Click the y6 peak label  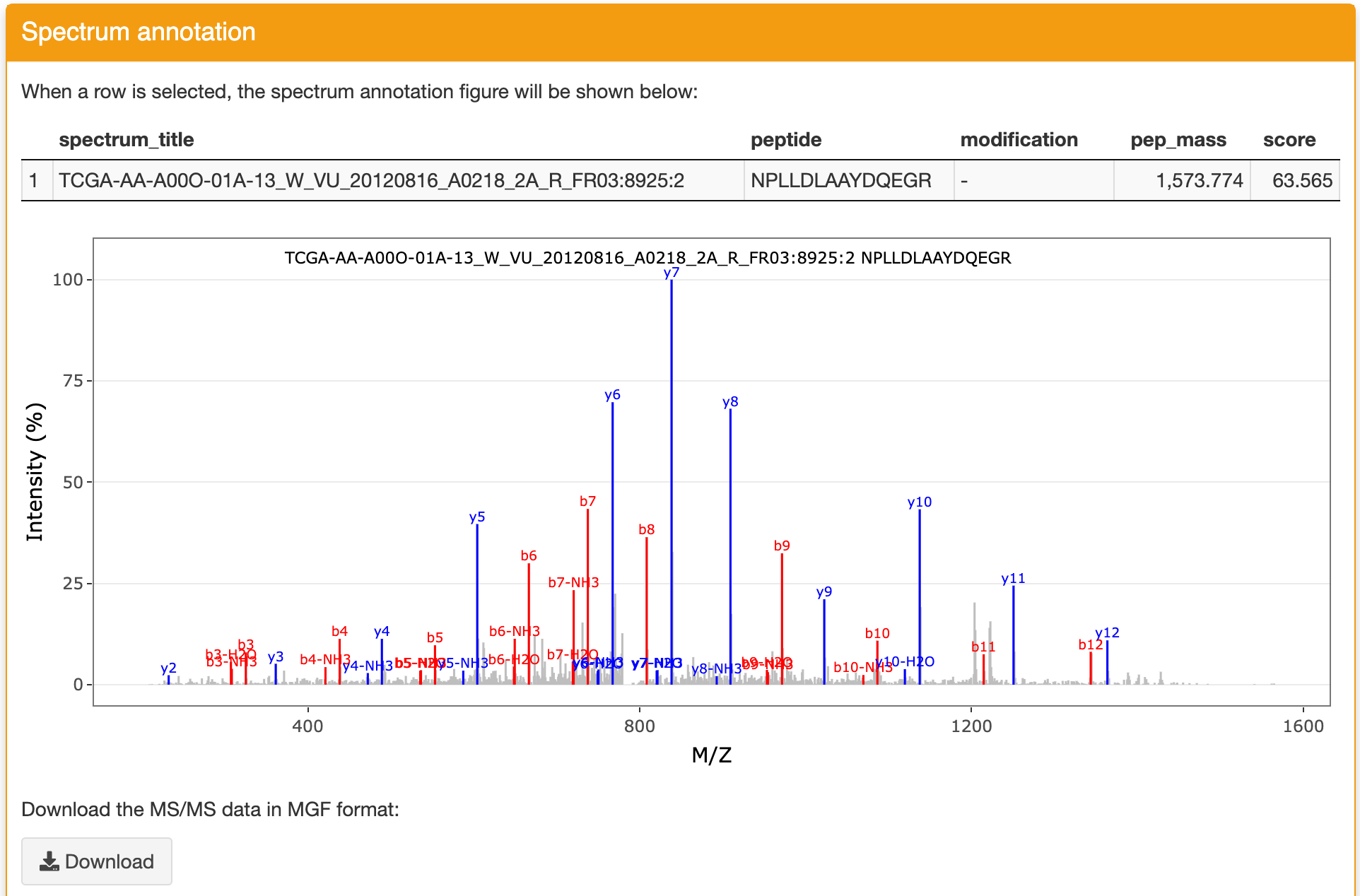612,395
